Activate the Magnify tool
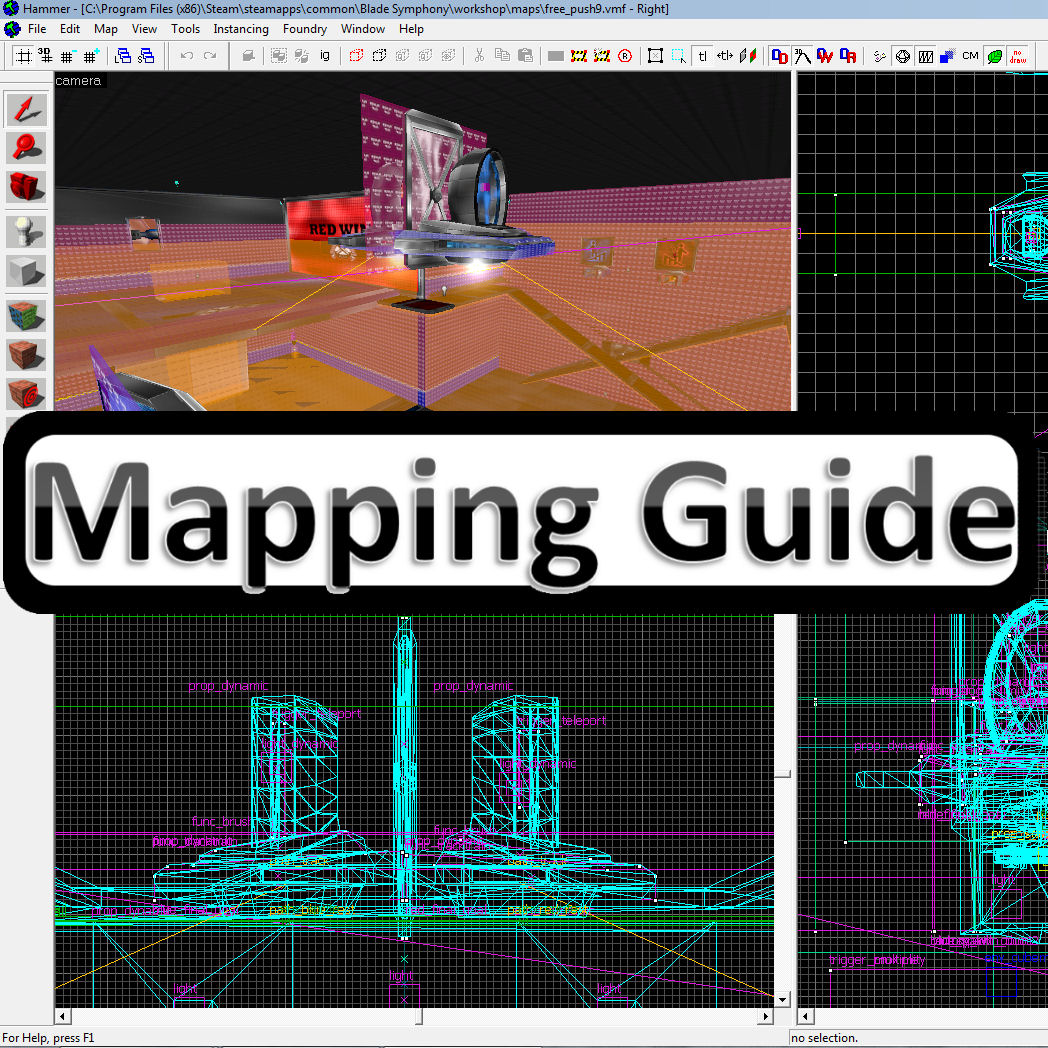This screenshot has width=1048, height=1048. click(x=26, y=147)
